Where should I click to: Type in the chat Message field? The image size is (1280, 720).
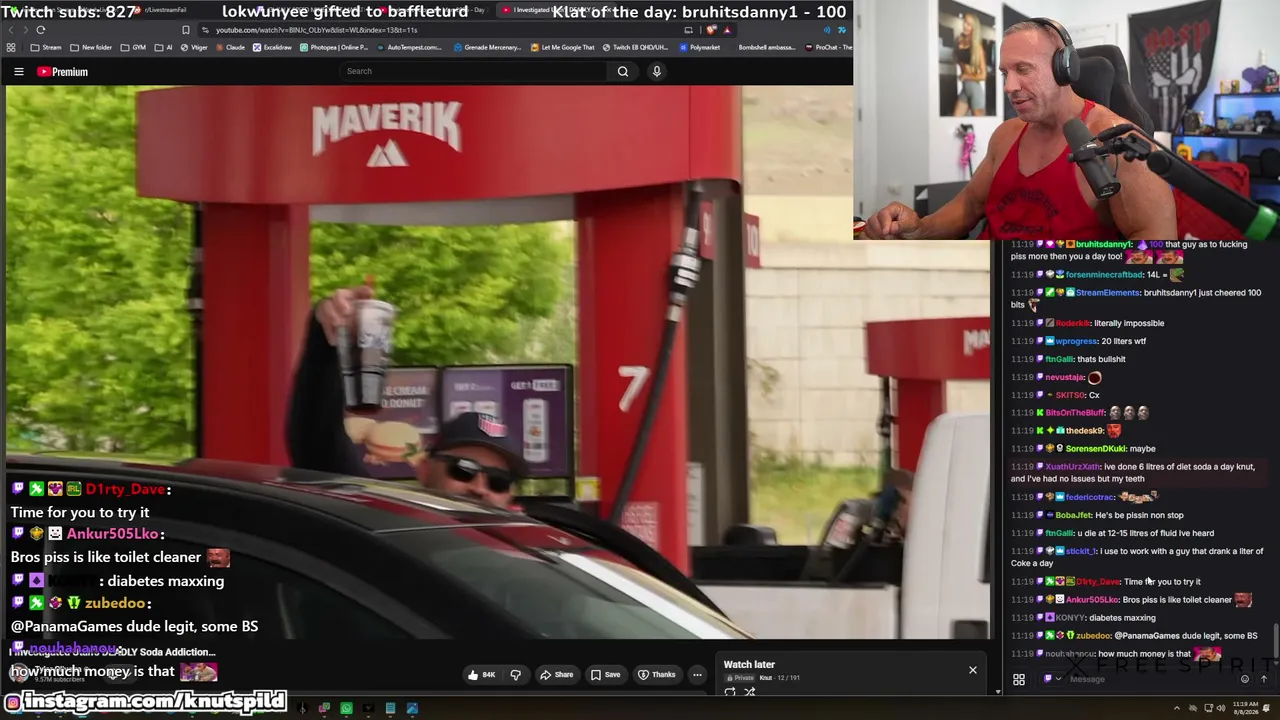pyautogui.click(x=1150, y=679)
